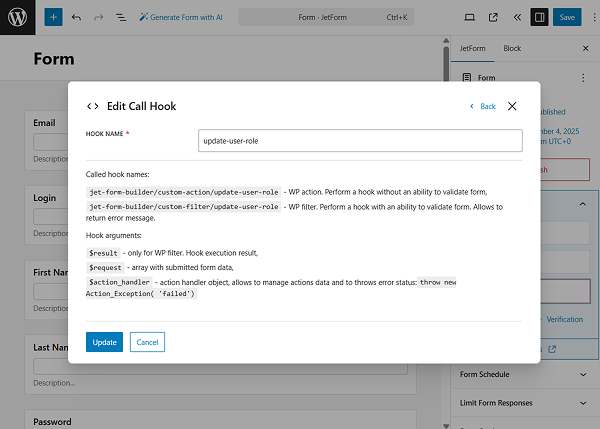Select the Password field block label
Viewport: 600px width, 429px height.
[52, 422]
